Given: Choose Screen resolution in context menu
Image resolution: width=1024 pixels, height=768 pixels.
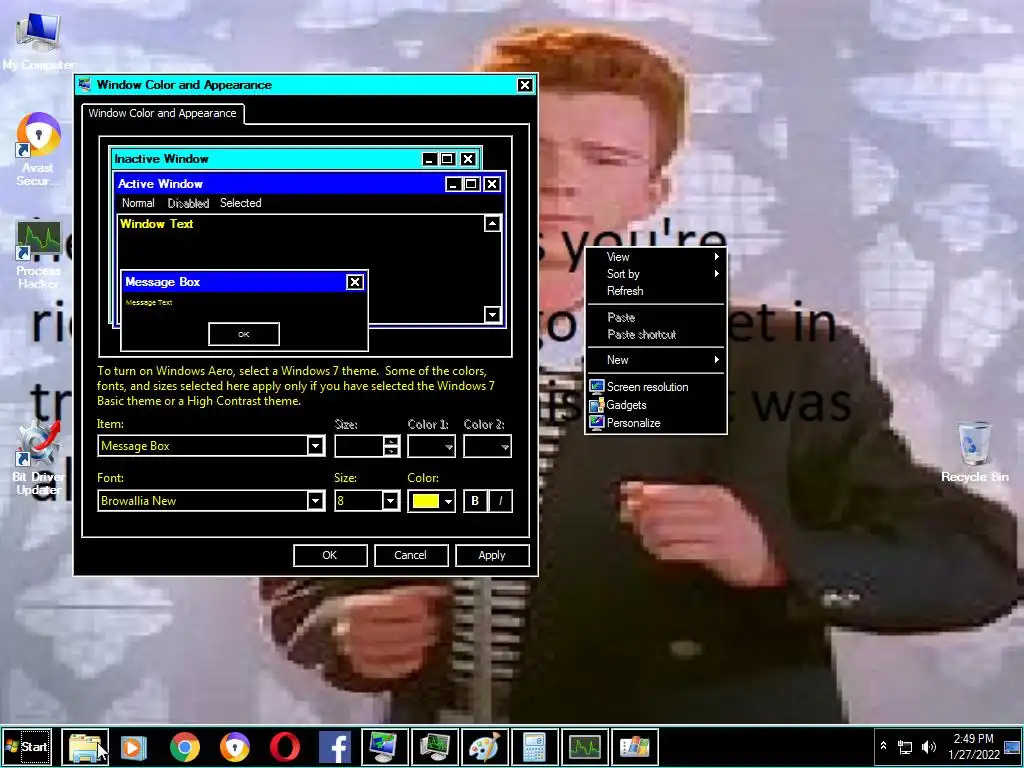Looking at the screenshot, I should pos(656,387).
